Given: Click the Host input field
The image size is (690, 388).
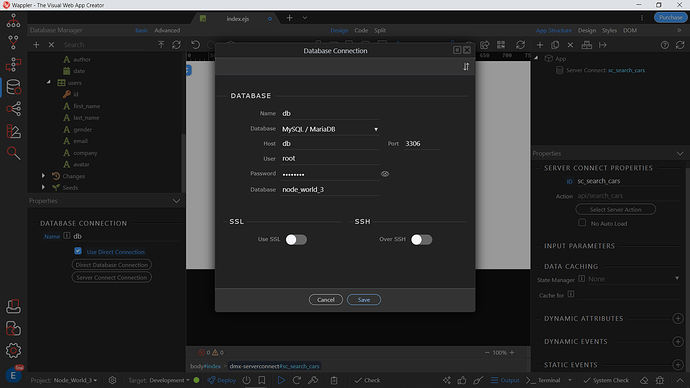Looking at the screenshot, I should pos(330,143).
